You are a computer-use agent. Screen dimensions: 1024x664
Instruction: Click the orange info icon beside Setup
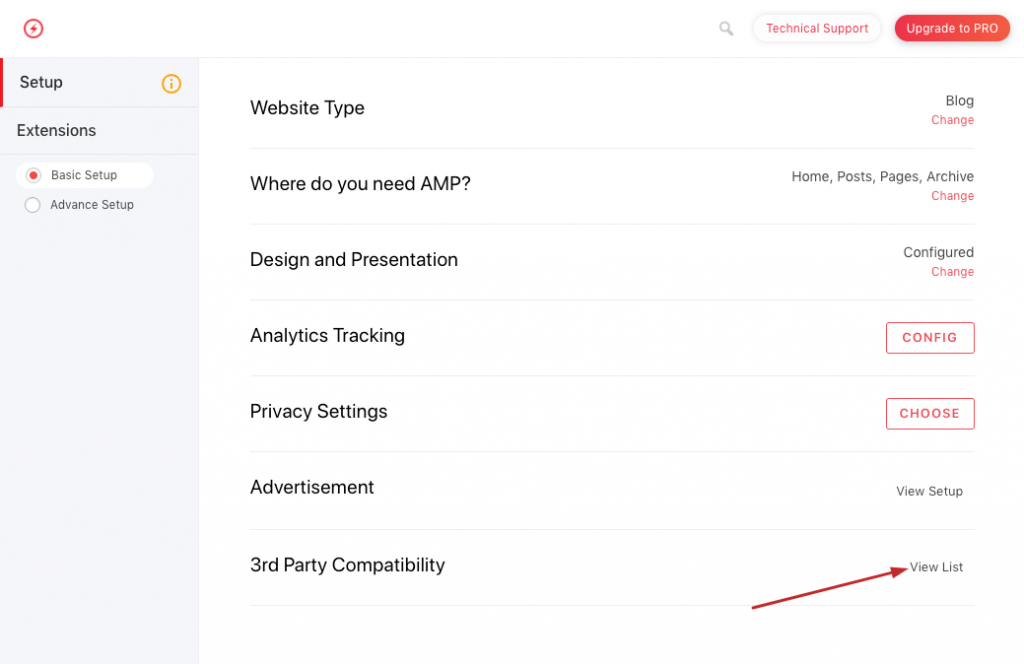(x=171, y=84)
